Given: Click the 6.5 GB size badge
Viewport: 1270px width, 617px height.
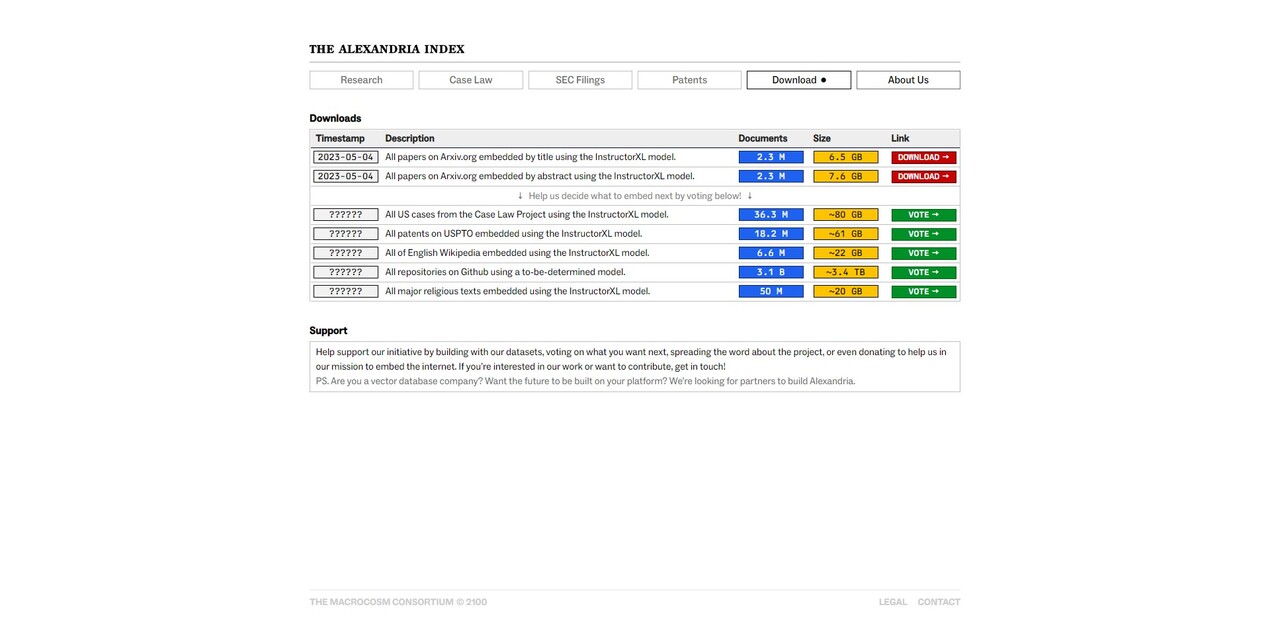Looking at the screenshot, I should pos(845,156).
